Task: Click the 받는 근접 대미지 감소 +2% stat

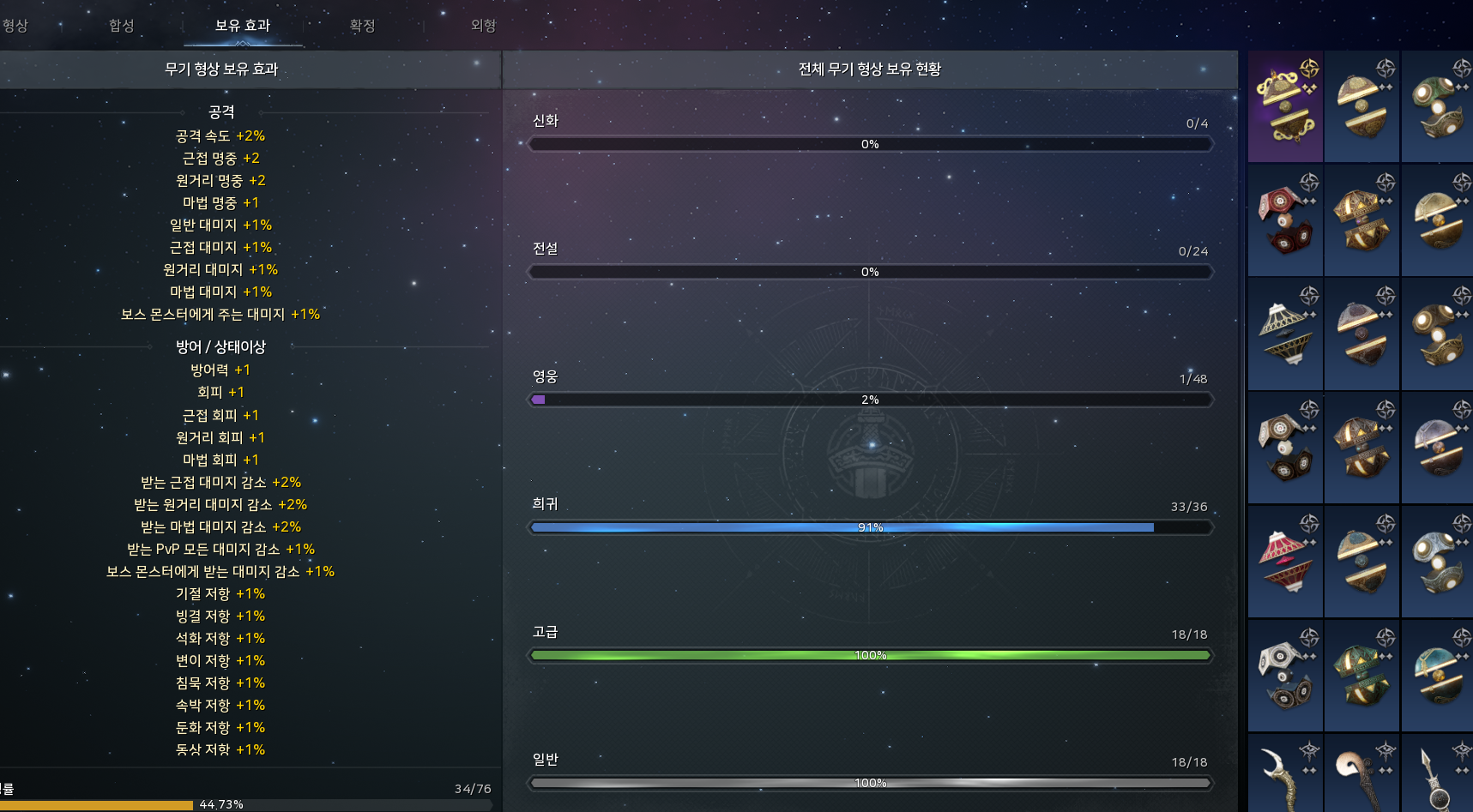Action: (x=220, y=483)
